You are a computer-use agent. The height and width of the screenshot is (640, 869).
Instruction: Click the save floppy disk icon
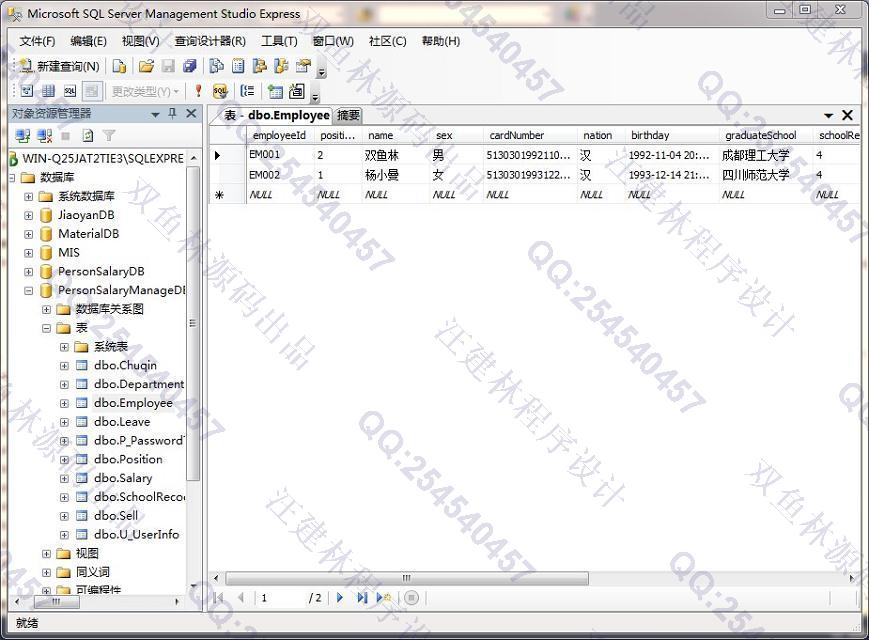click(168, 66)
